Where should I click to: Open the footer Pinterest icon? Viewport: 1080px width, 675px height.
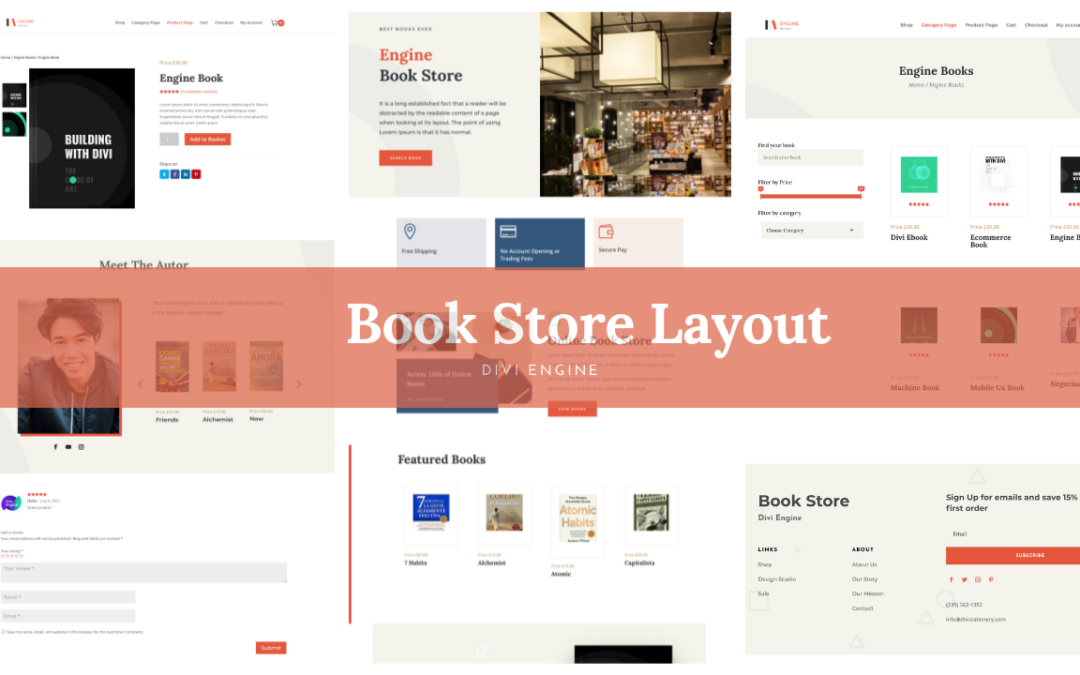pyautogui.click(x=991, y=580)
